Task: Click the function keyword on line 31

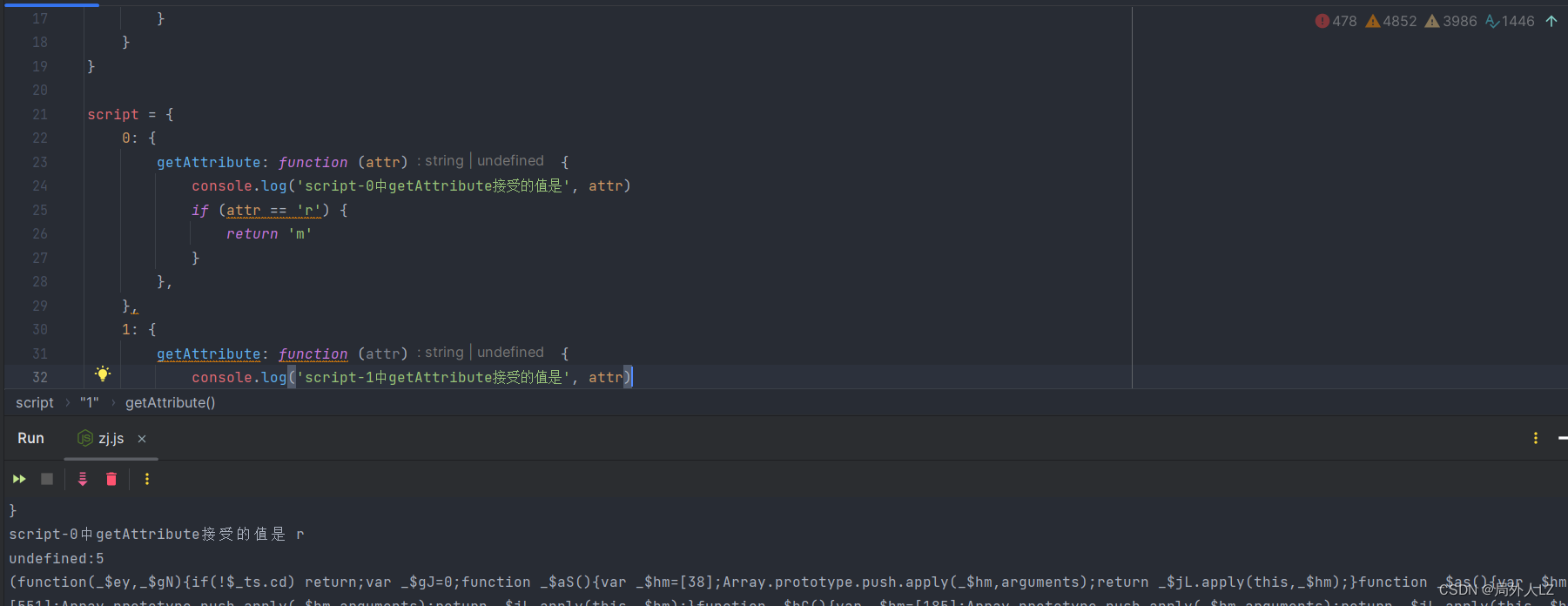Action: click(x=313, y=353)
